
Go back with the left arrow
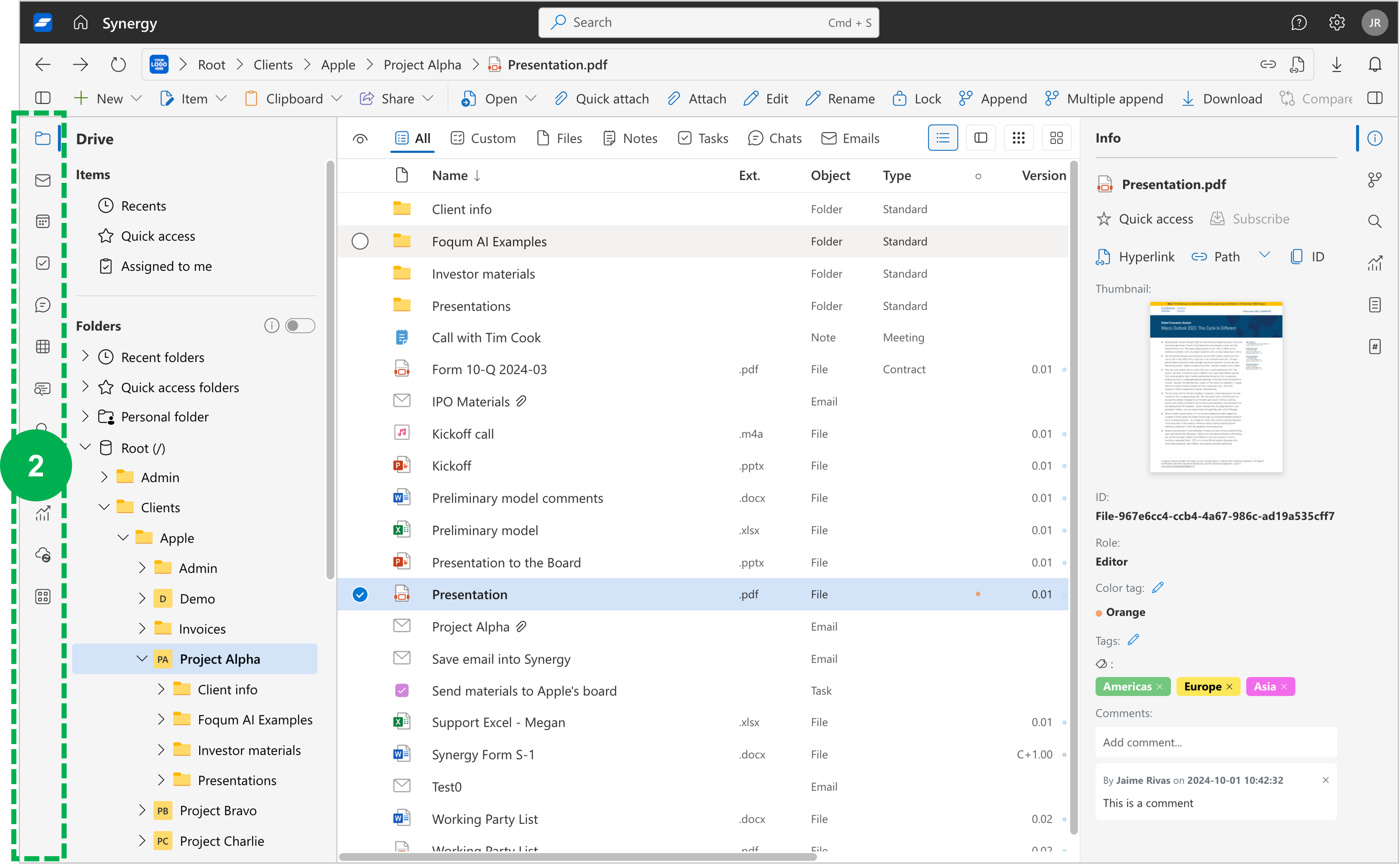(43, 64)
